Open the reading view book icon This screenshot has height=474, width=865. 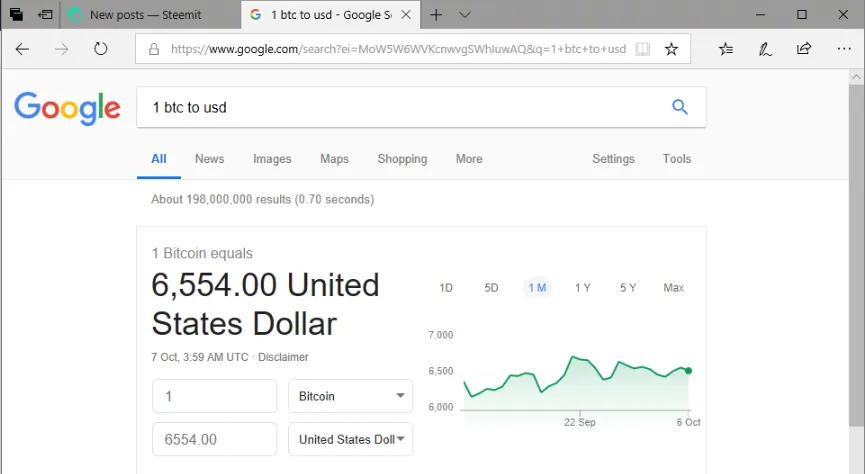pos(642,49)
